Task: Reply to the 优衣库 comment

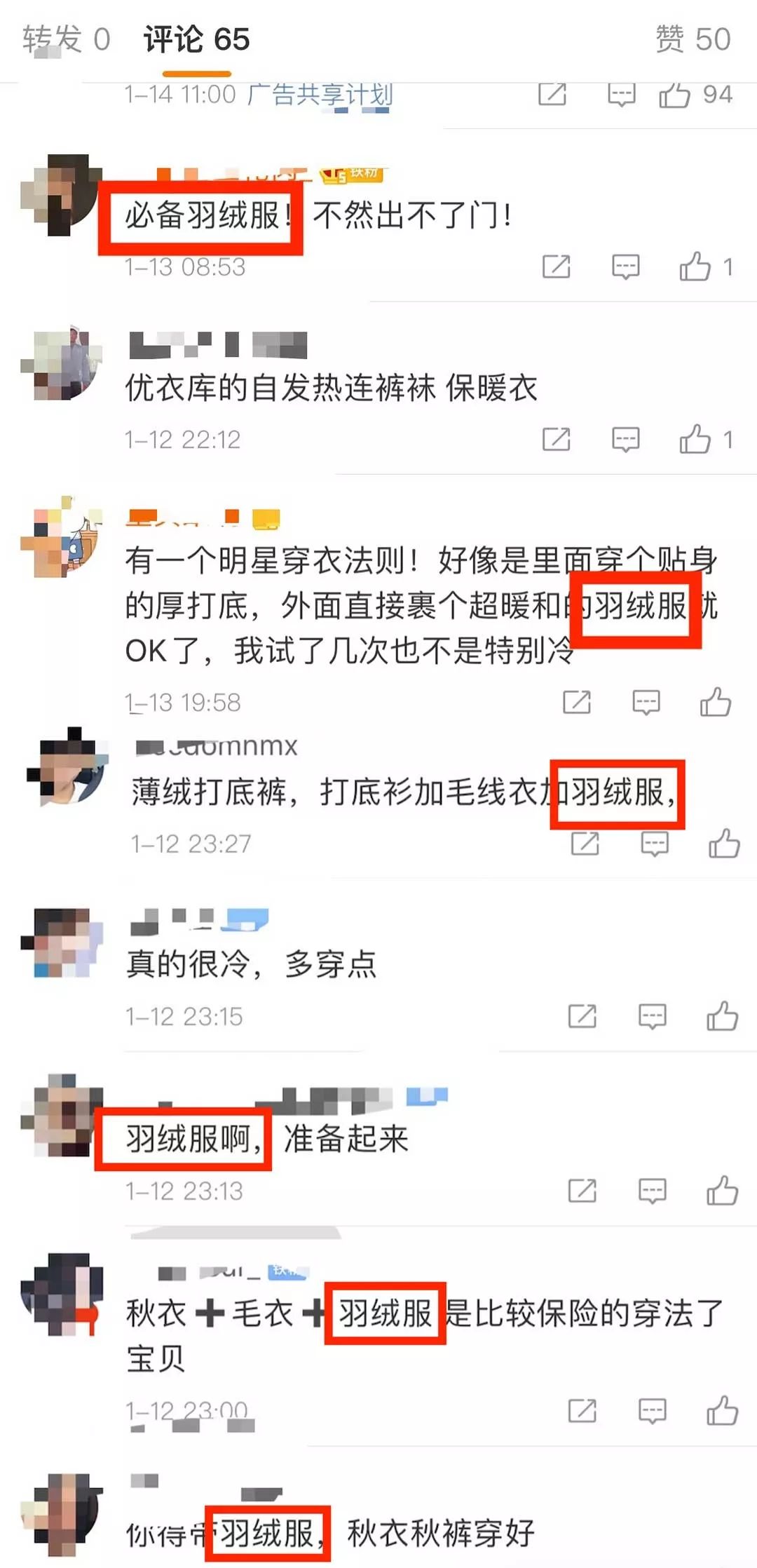Action: [x=625, y=440]
